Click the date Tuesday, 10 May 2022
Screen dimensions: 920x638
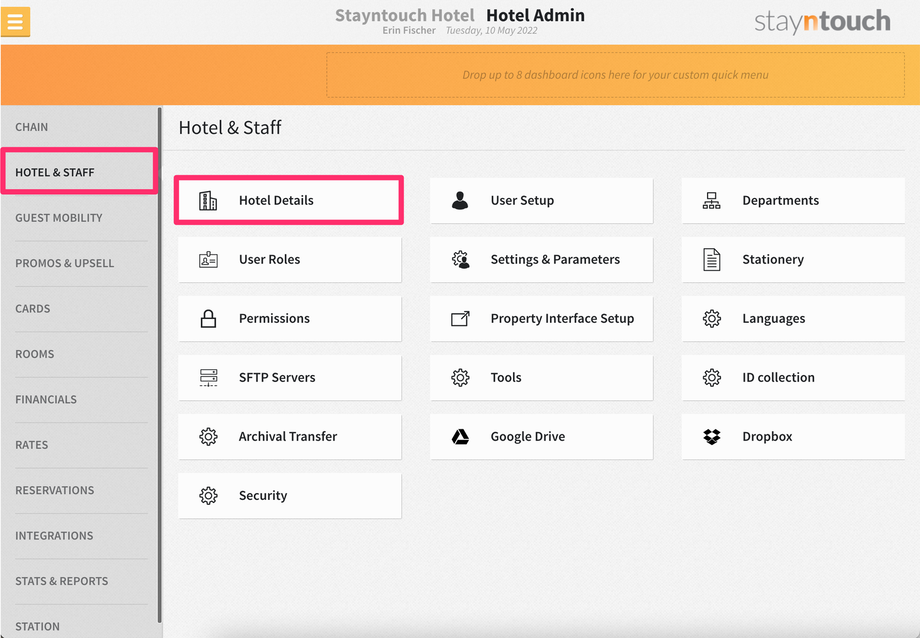[x=491, y=31]
